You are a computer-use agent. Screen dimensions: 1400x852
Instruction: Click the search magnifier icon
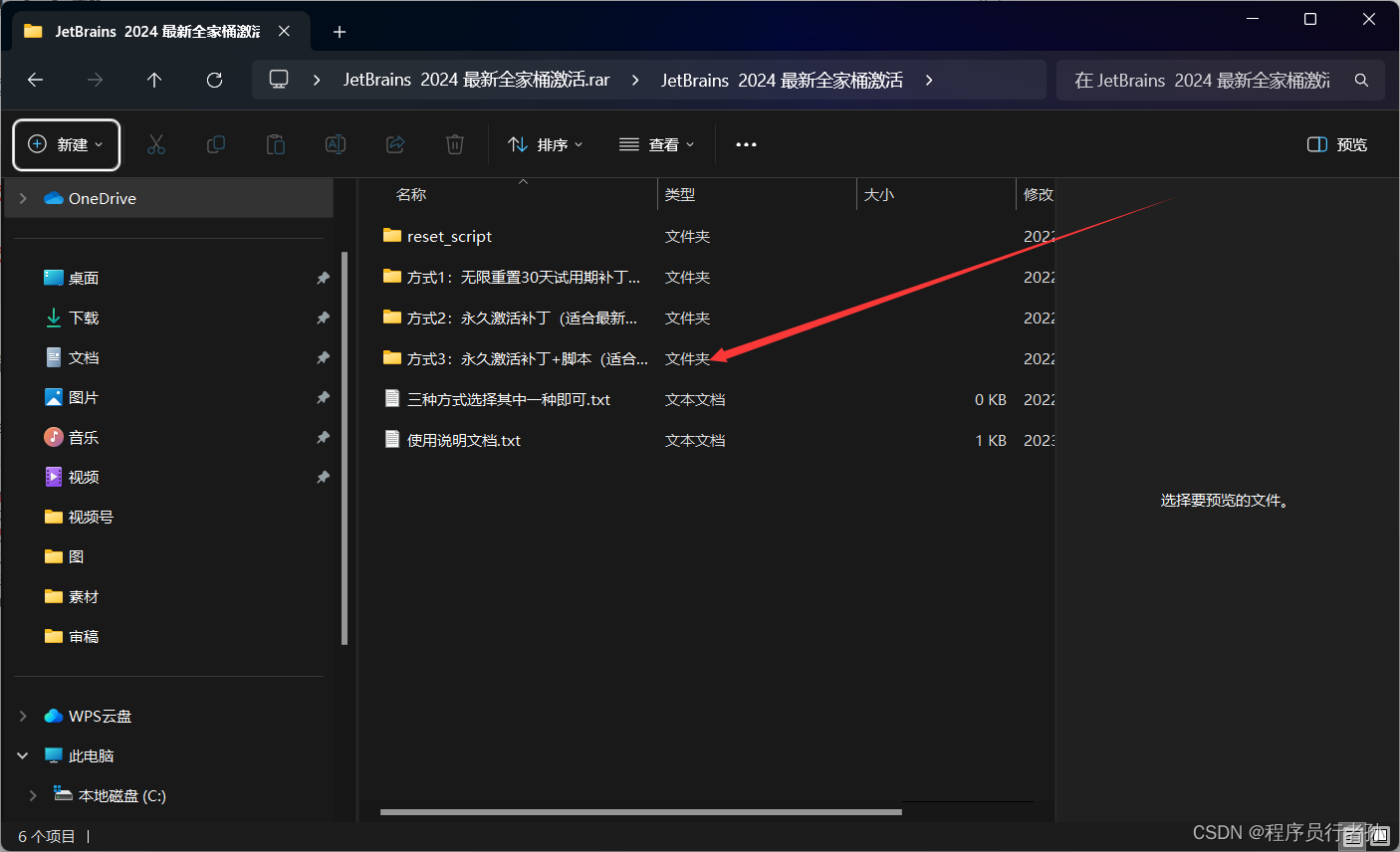[1361, 80]
